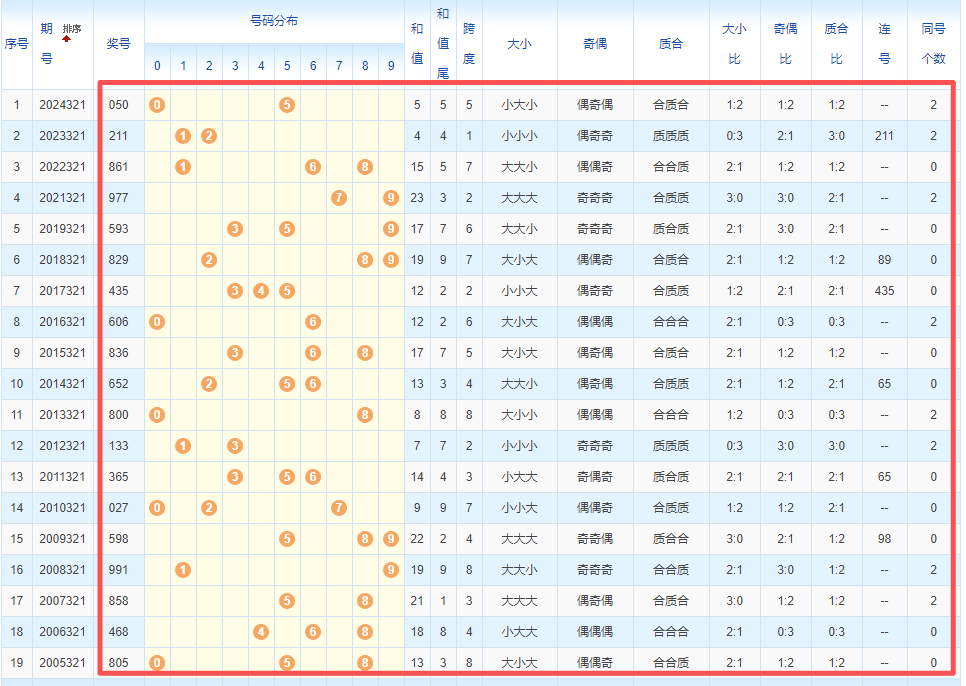
Task: Click orange ball 7 in row 2010321
Action: tap(339, 508)
